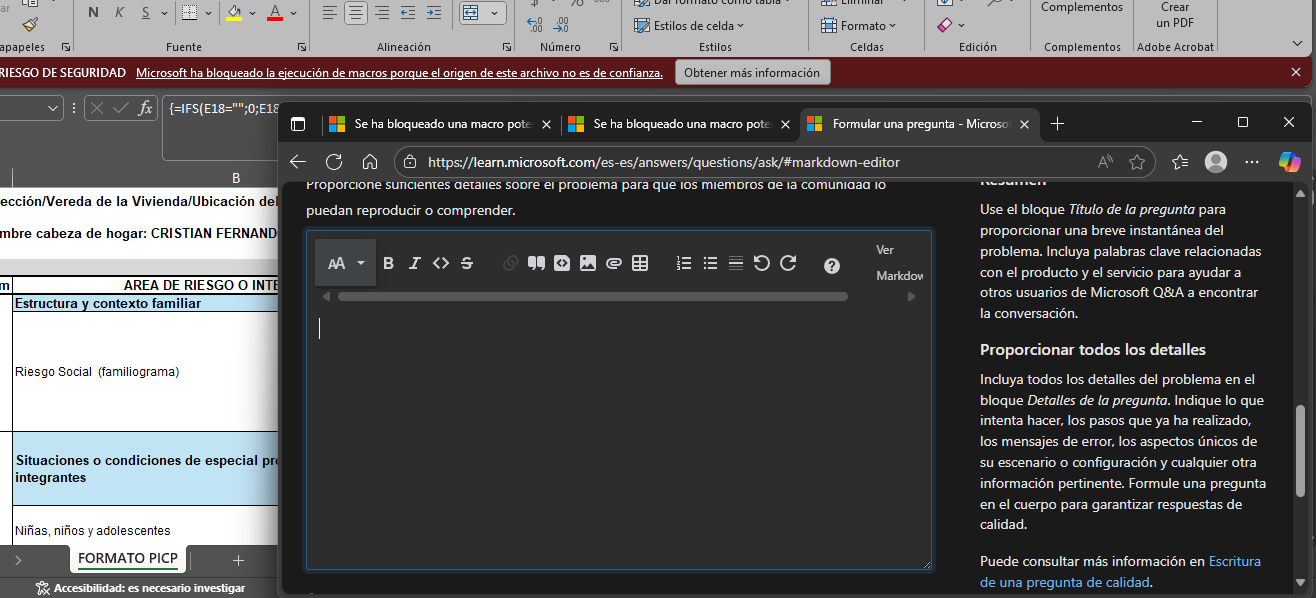
Task: Click Accesibilidad: es necesario investigar status
Action: click(139, 588)
